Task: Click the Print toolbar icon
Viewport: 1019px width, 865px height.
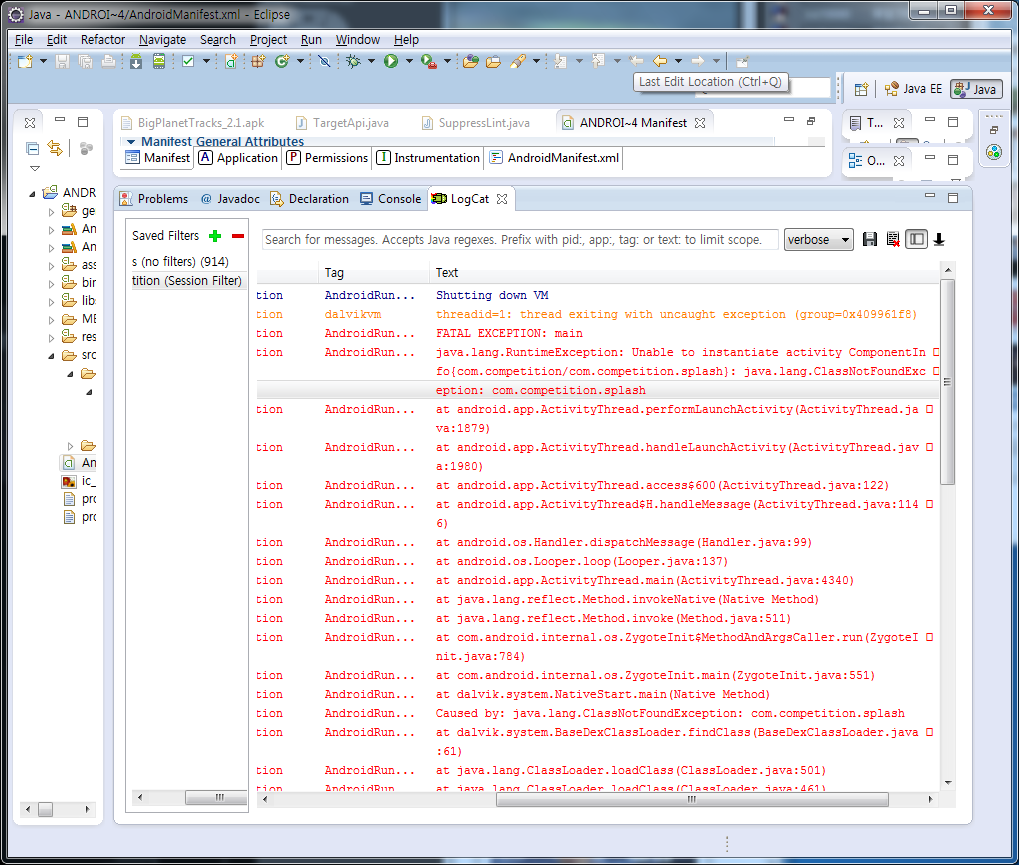Action: tap(109, 62)
